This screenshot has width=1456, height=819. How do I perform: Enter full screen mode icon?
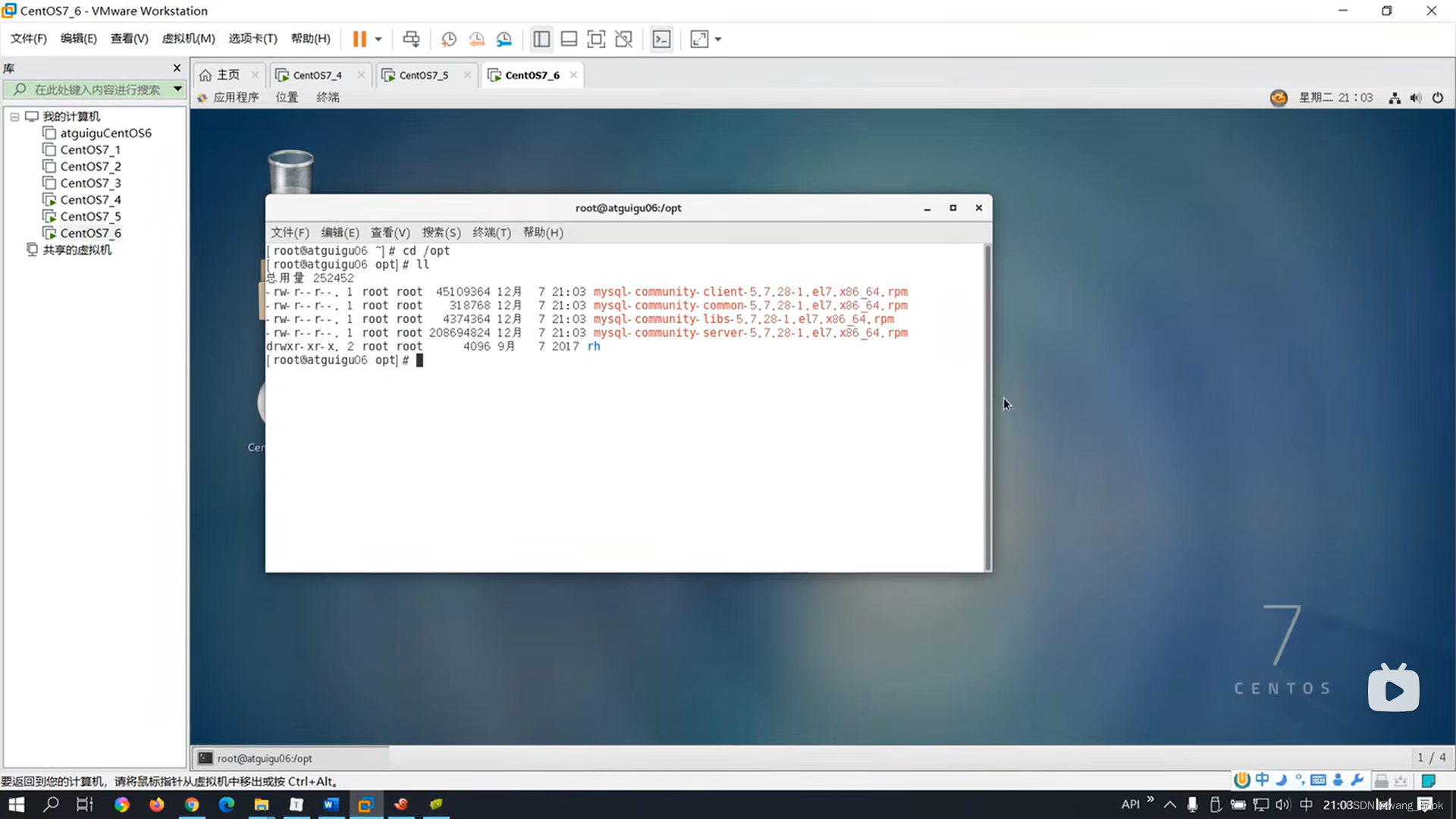[x=596, y=39]
